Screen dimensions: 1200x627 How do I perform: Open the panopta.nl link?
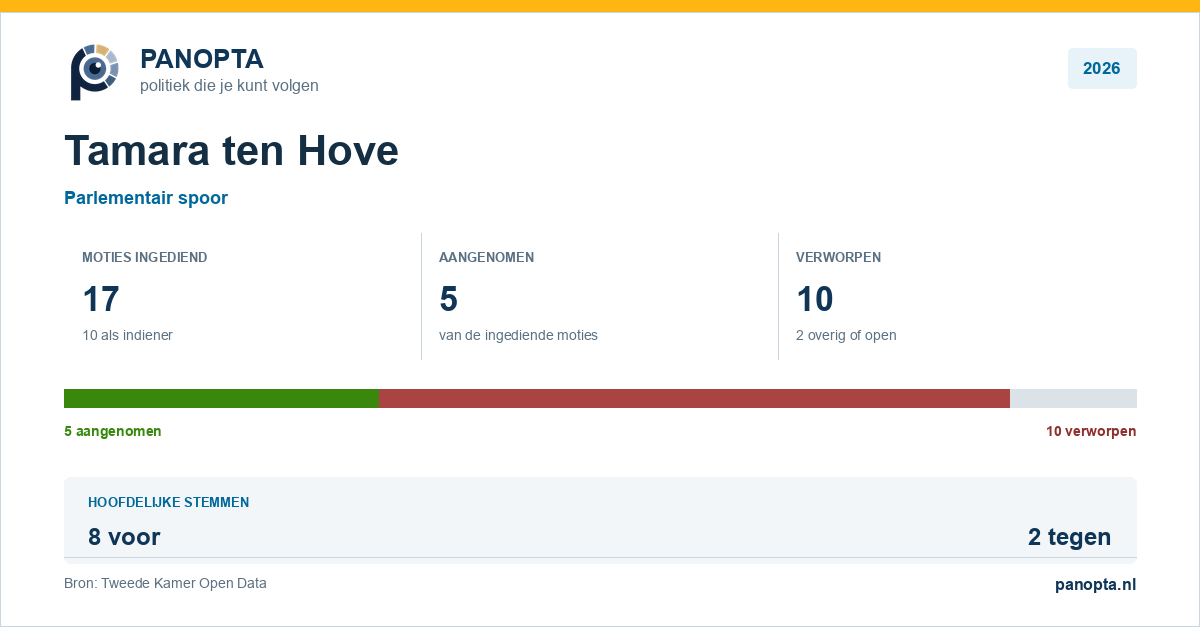tap(1096, 585)
